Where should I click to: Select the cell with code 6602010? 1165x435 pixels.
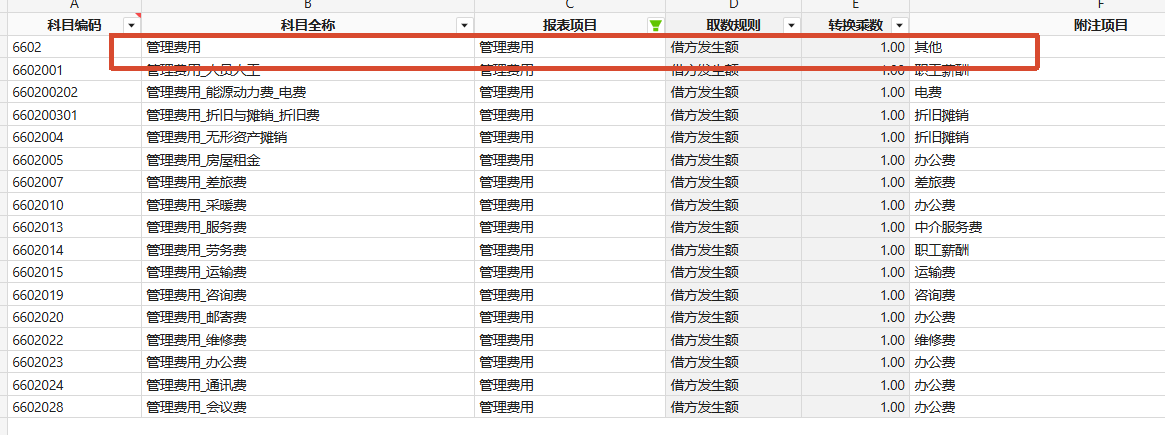[x=74, y=205]
